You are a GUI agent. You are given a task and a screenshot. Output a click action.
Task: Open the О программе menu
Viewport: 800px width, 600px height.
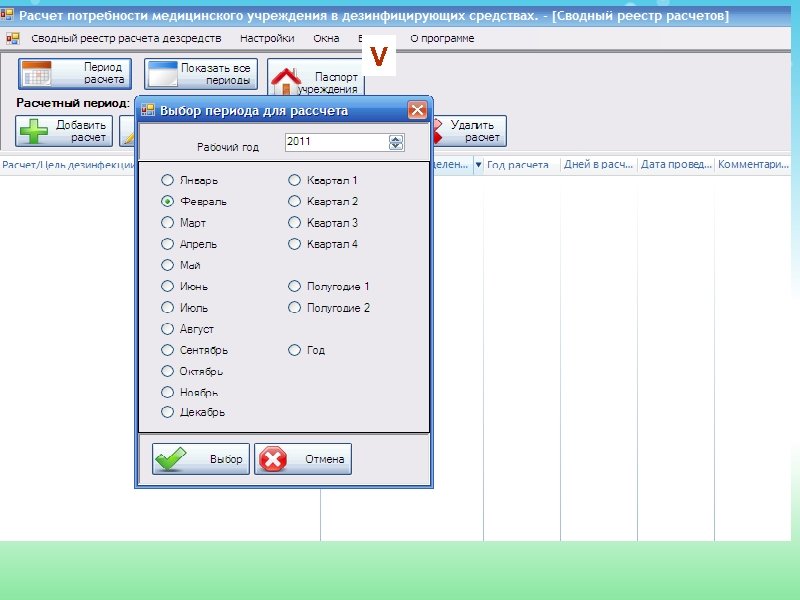click(x=442, y=38)
